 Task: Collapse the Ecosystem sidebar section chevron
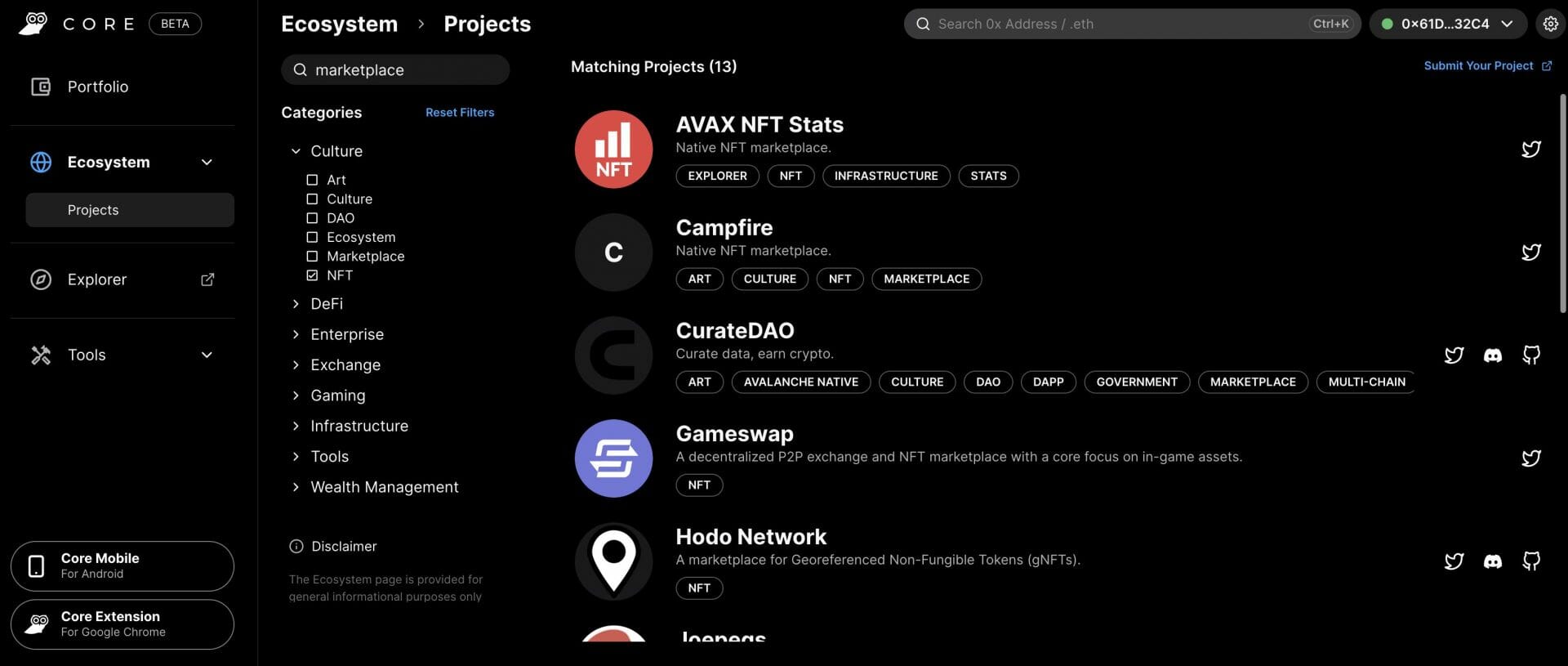[x=207, y=162]
